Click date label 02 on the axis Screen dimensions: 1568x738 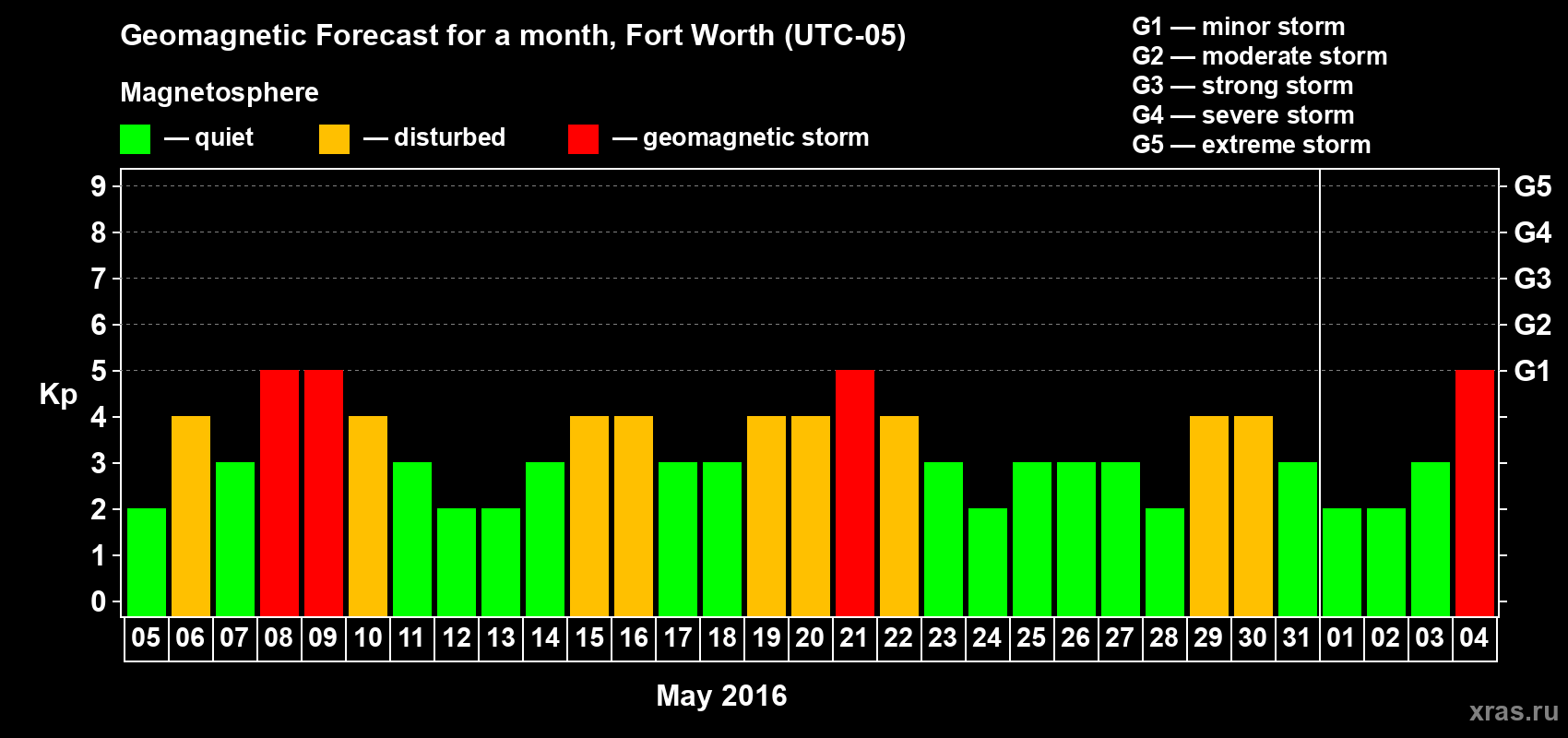(1386, 637)
